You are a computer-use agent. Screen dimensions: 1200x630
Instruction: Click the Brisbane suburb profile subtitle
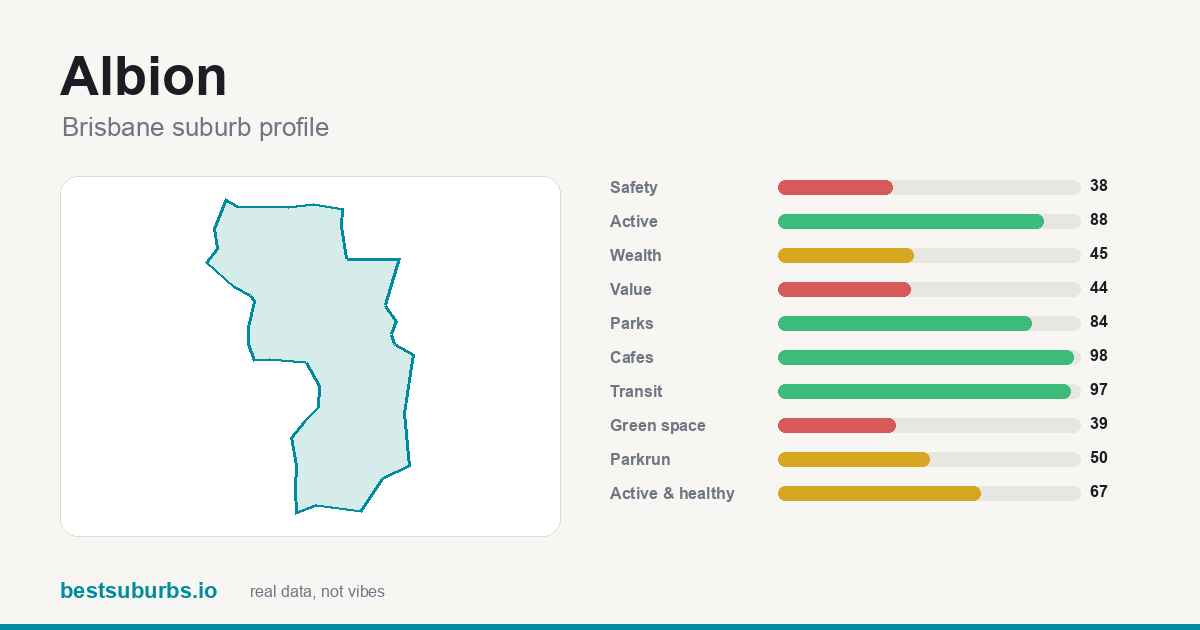(x=195, y=127)
